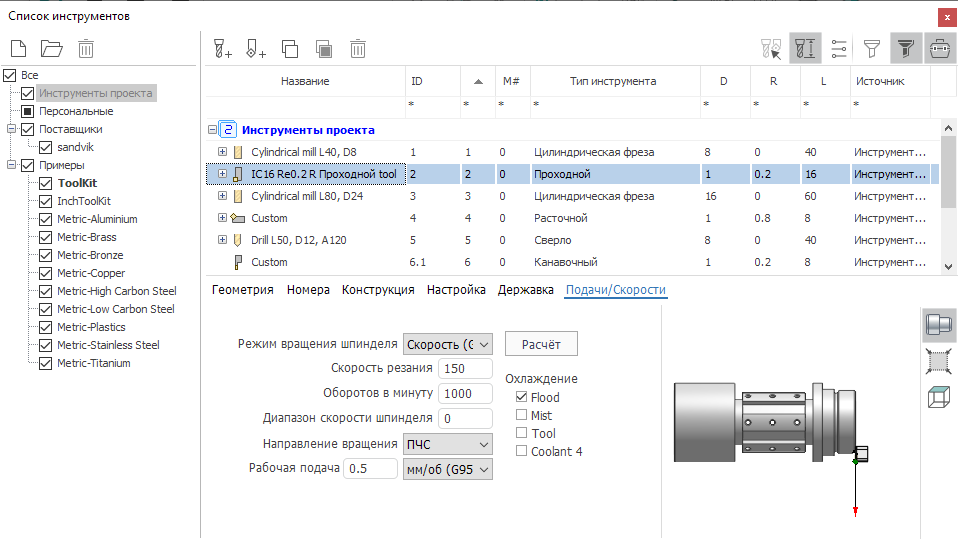Enable the Mist coolant checkbox
The image size is (958, 539).
coord(521,416)
